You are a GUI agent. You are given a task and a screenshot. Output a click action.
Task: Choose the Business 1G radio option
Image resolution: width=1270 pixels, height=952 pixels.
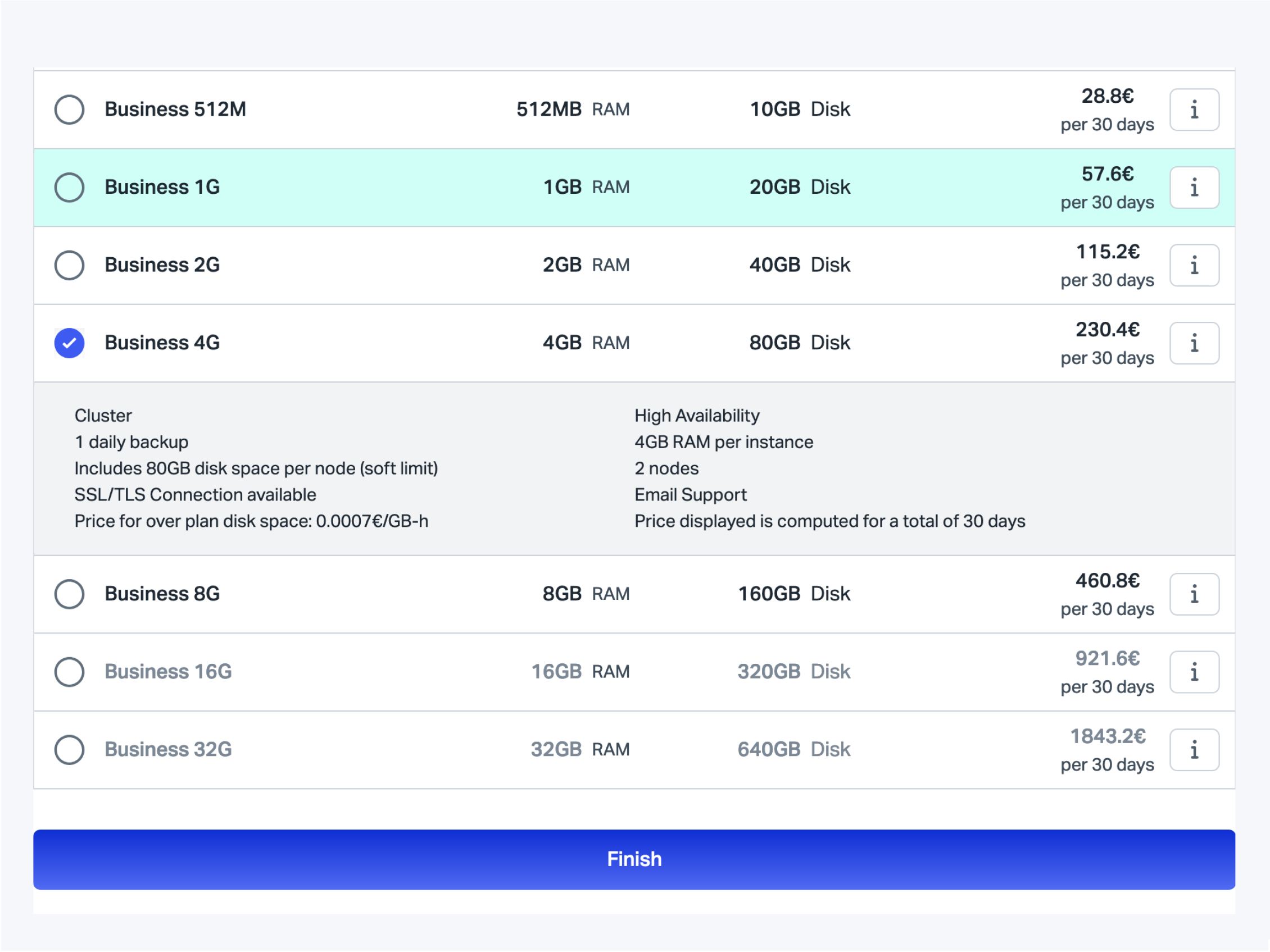[x=70, y=188]
